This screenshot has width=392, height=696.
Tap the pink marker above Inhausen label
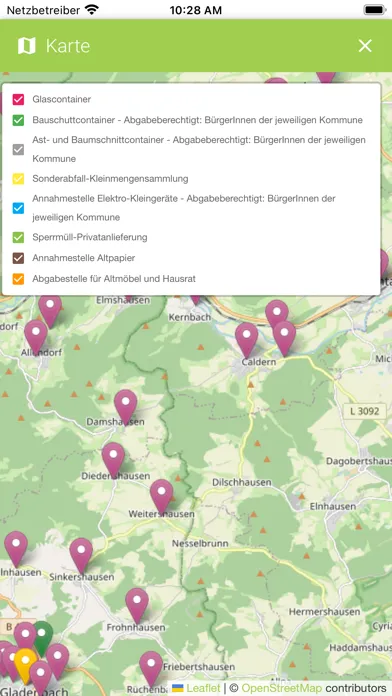(x=16, y=548)
